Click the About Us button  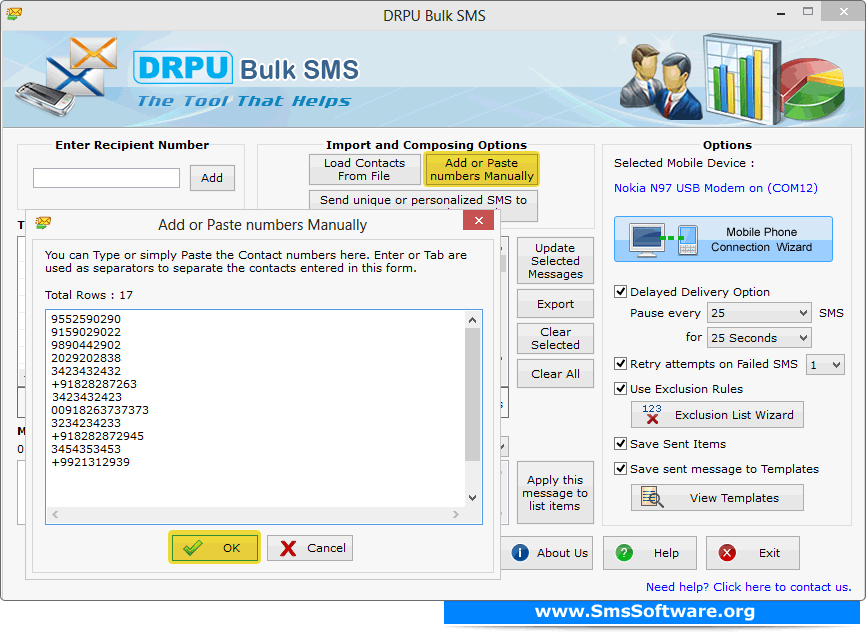click(547, 553)
